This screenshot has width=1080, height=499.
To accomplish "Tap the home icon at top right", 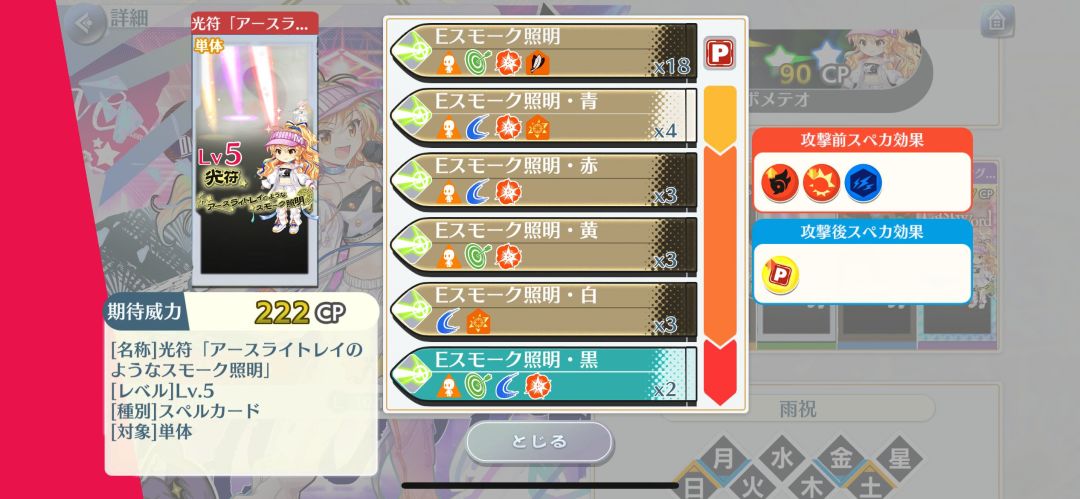I will pyautogui.click(x=997, y=21).
